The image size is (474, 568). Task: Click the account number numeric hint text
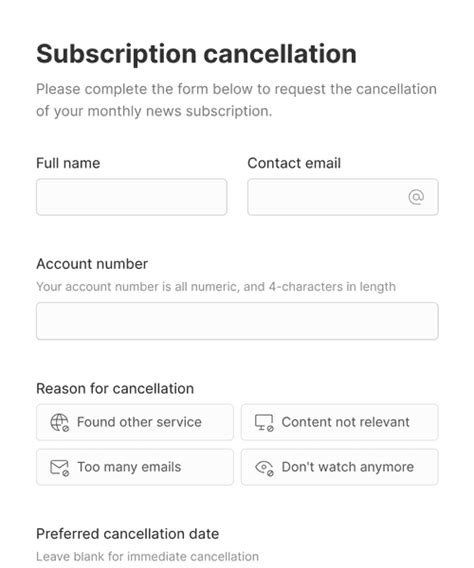[x=216, y=287]
